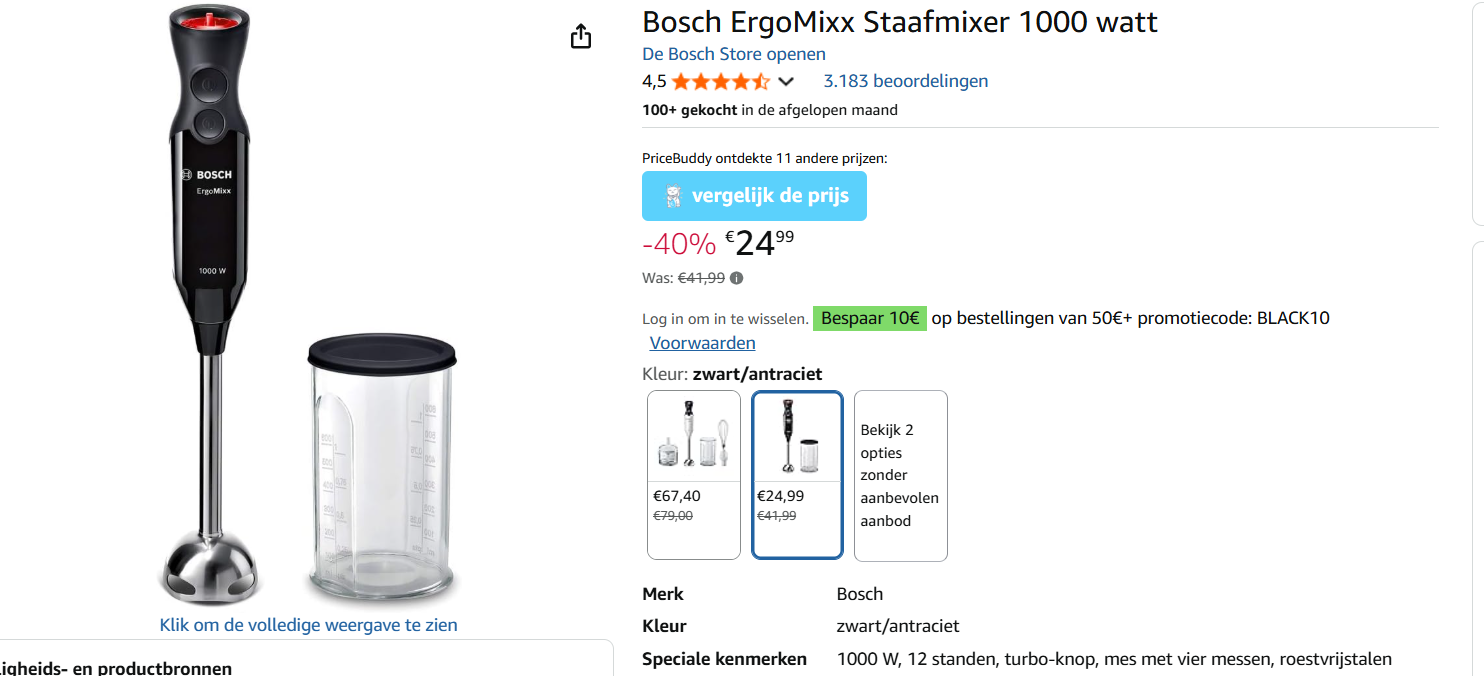Open the star rating breakdown chevron

pos(787,81)
